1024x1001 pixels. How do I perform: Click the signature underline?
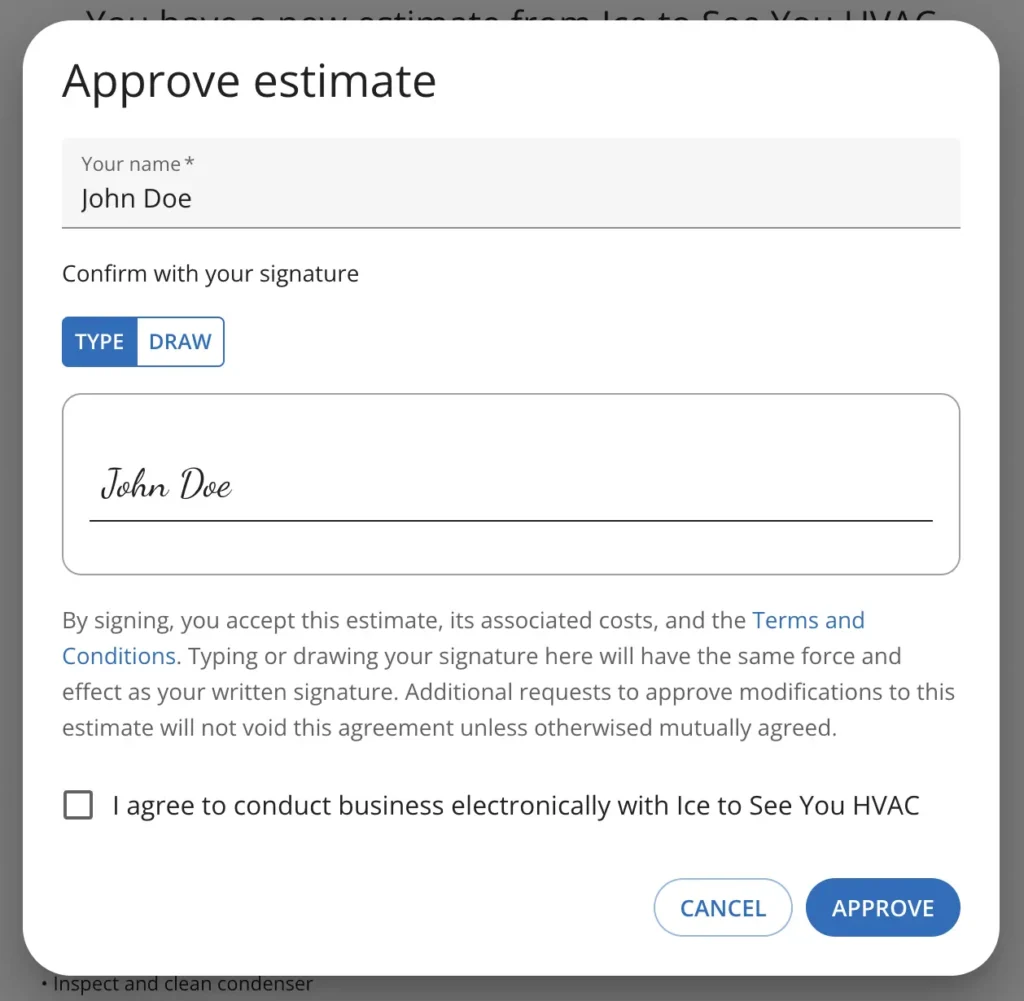click(510, 521)
